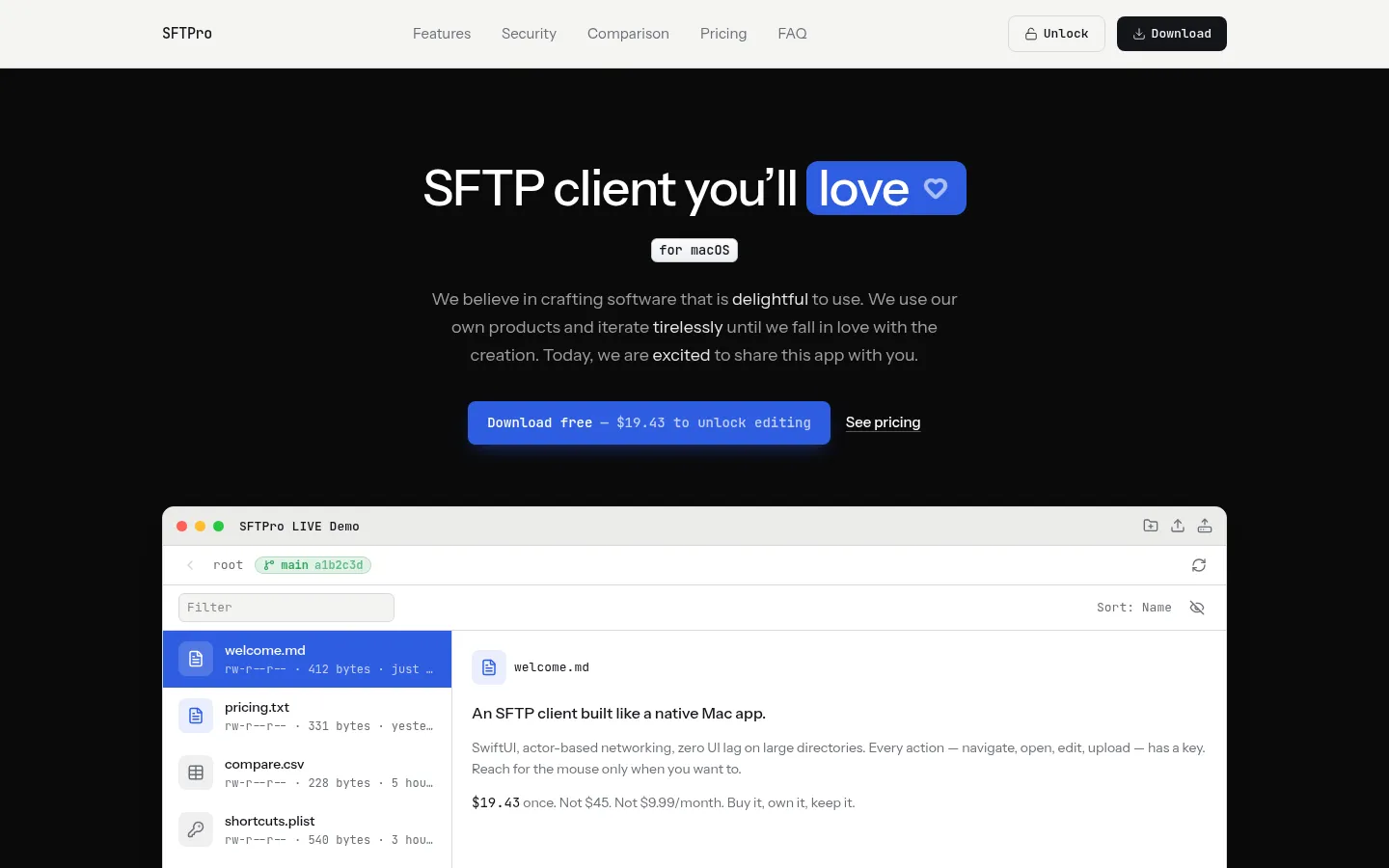This screenshot has width=1389, height=868.
Task: Maximize the demo window with the green dot
Action: [218, 527]
